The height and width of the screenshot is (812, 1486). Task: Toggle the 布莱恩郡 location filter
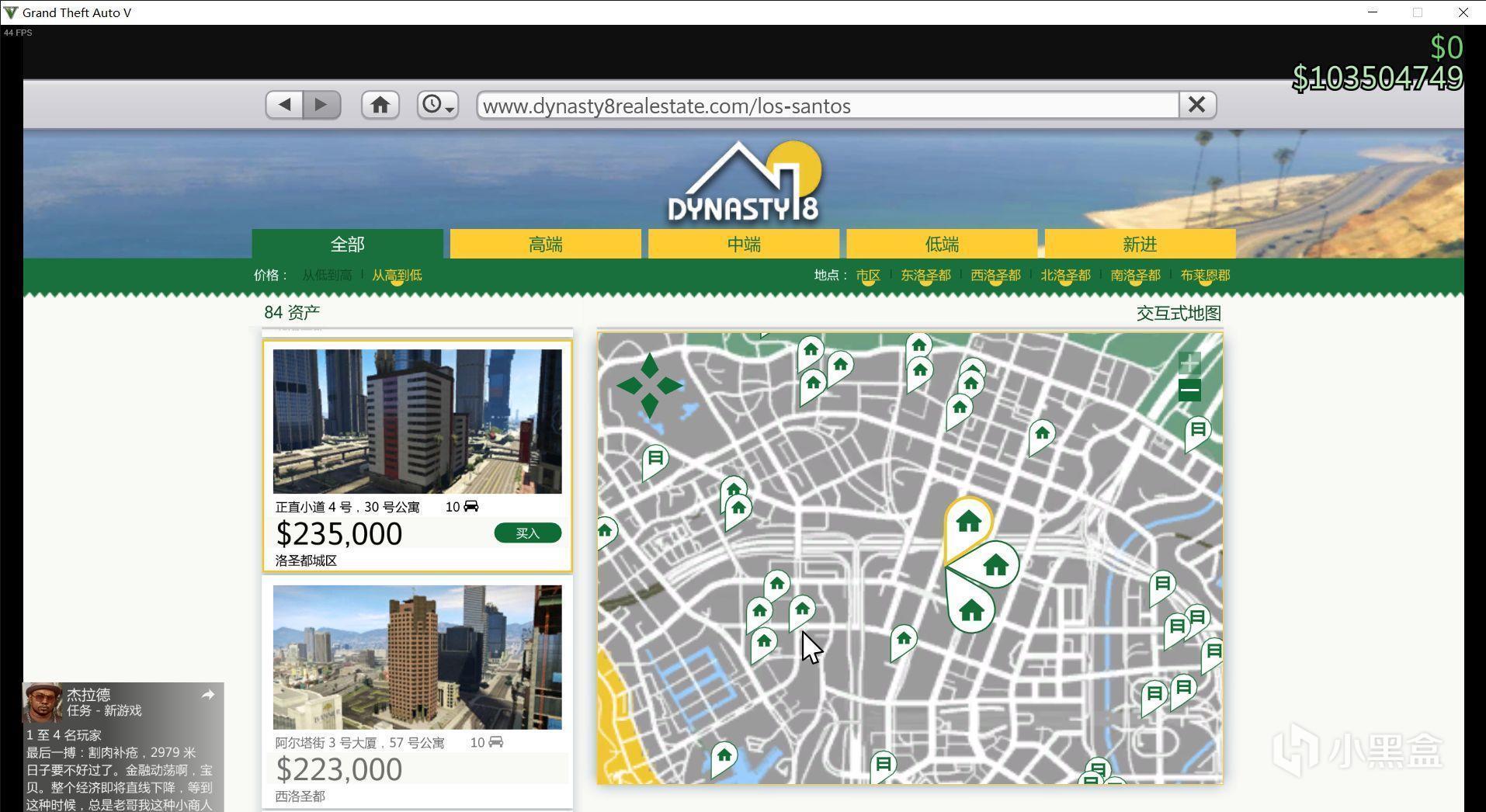1205,276
